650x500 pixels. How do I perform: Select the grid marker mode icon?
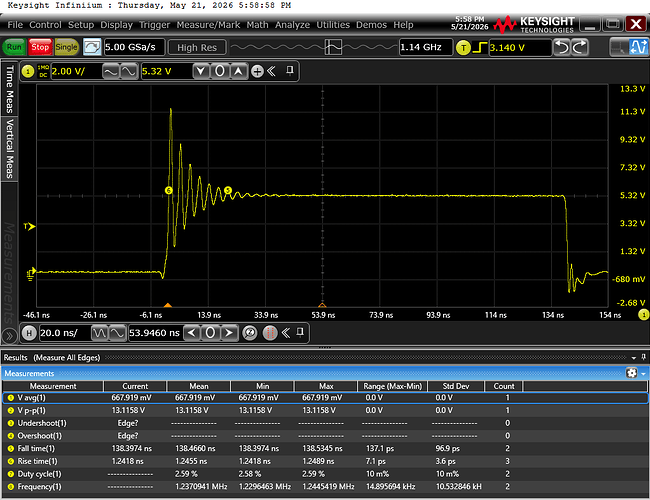click(619, 47)
